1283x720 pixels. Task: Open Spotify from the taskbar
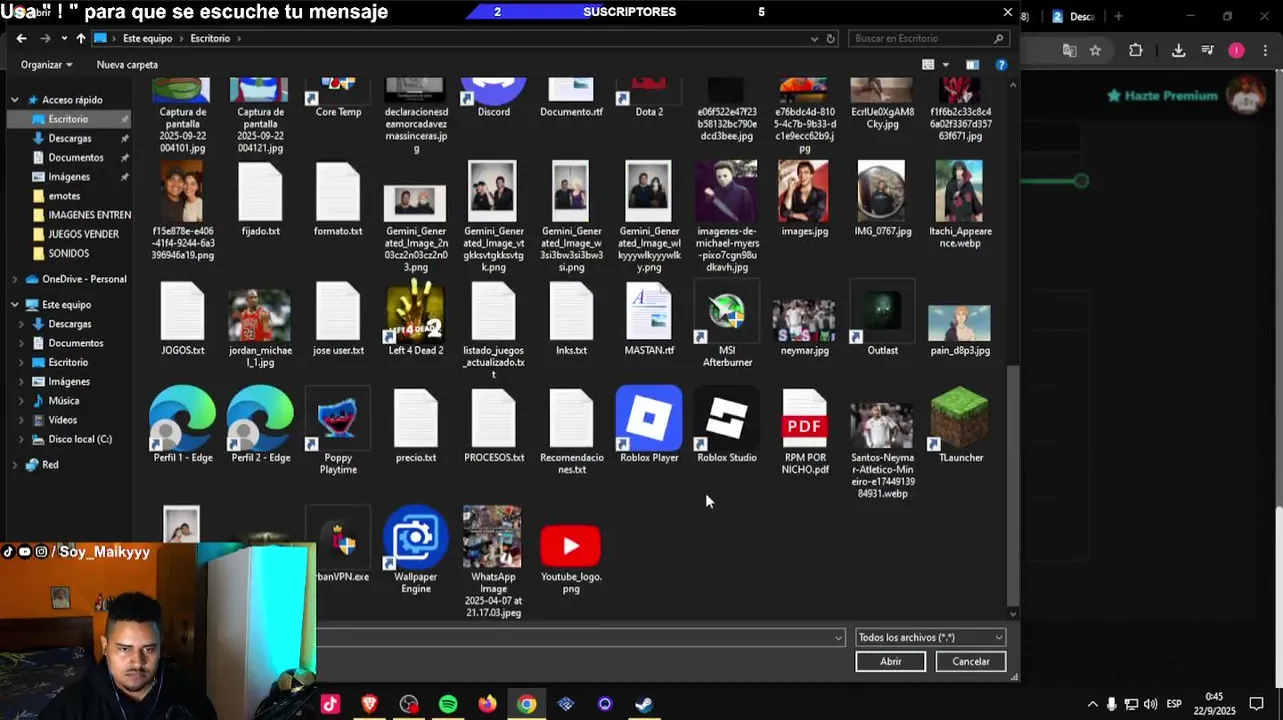coord(448,704)
